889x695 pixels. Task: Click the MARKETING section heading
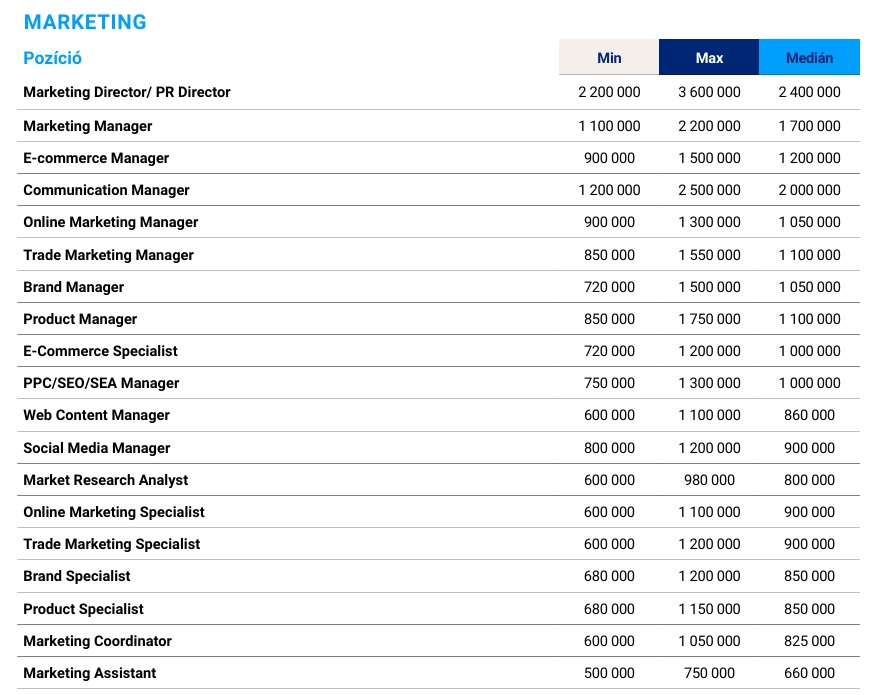[85, 22]
